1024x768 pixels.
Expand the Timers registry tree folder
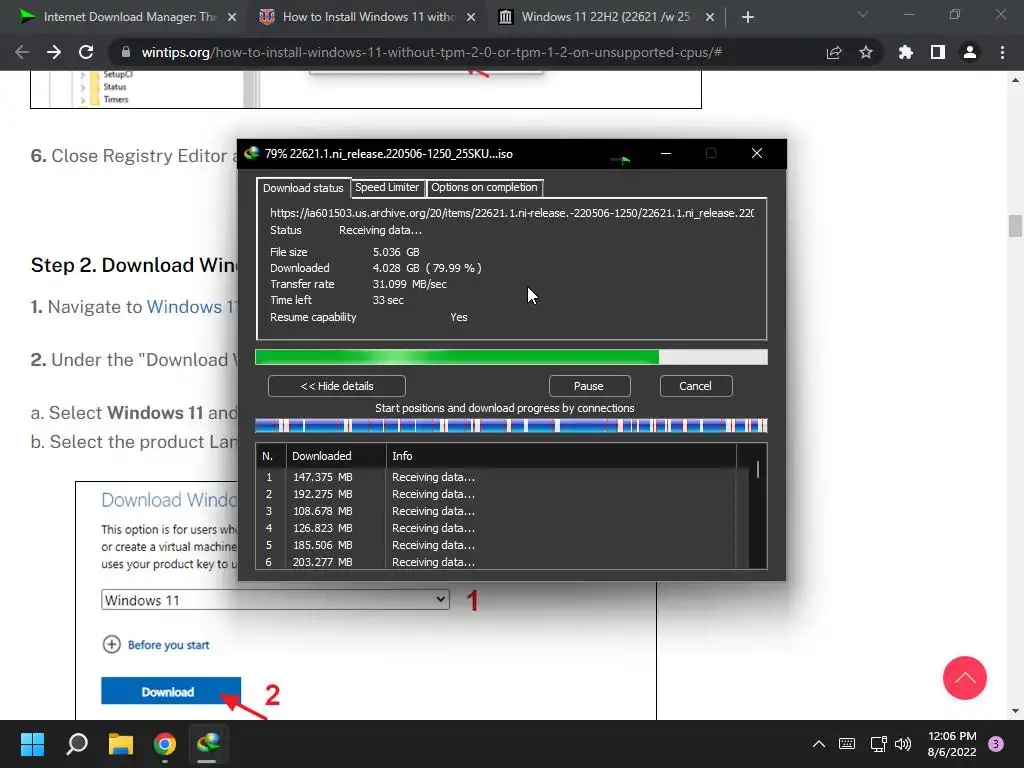coord(83,100)
